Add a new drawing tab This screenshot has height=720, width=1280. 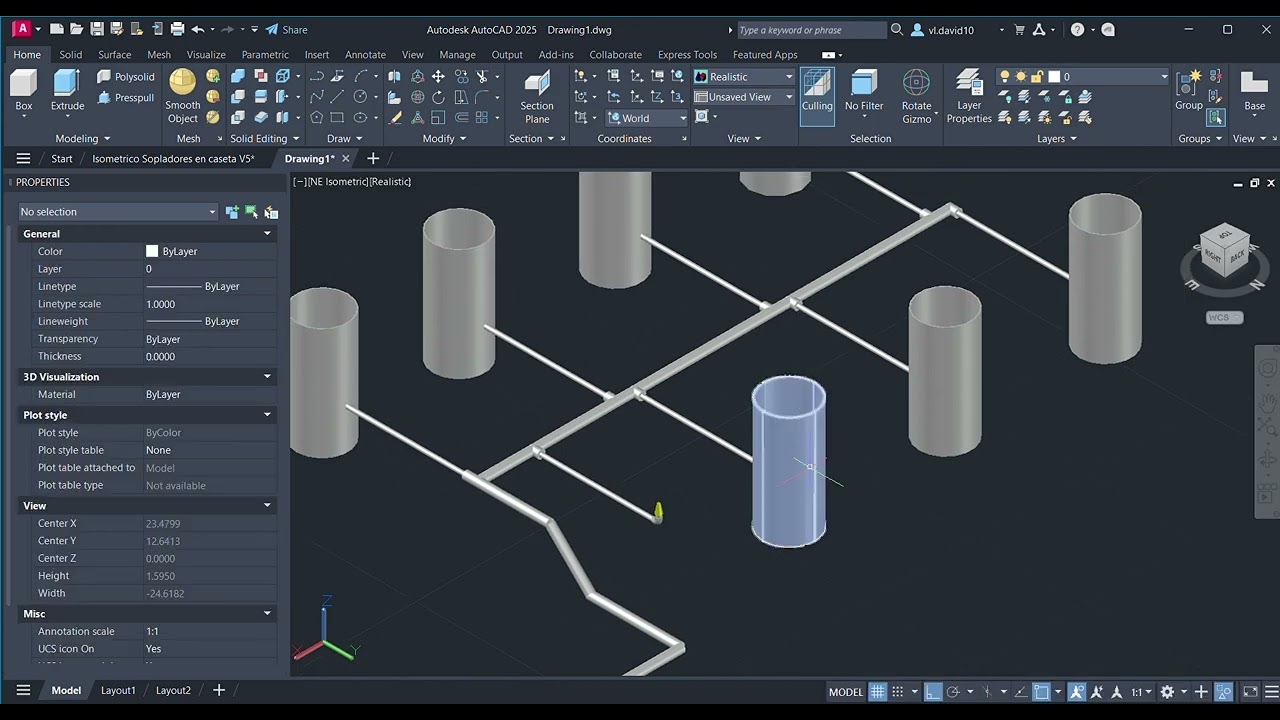click(x=373, y=159)
